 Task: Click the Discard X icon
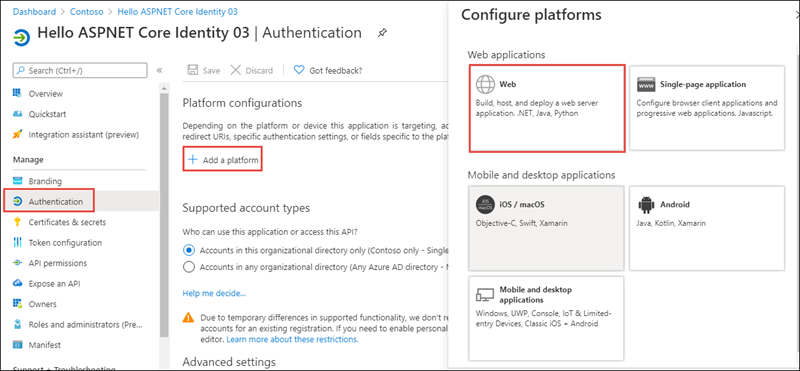click(235, 70)
